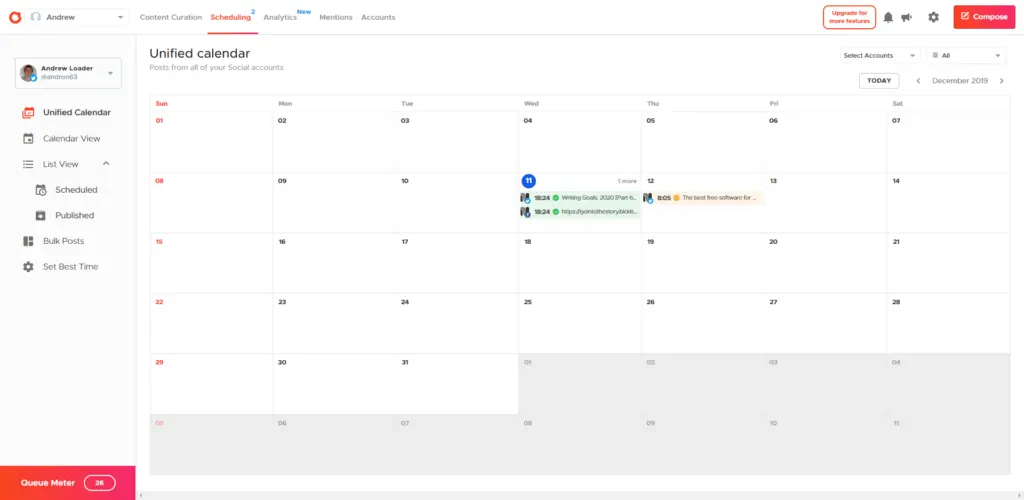Open the Select Accounts dropdown
The width and height of the screenshot is (1024, 500).
click(880, 56)
